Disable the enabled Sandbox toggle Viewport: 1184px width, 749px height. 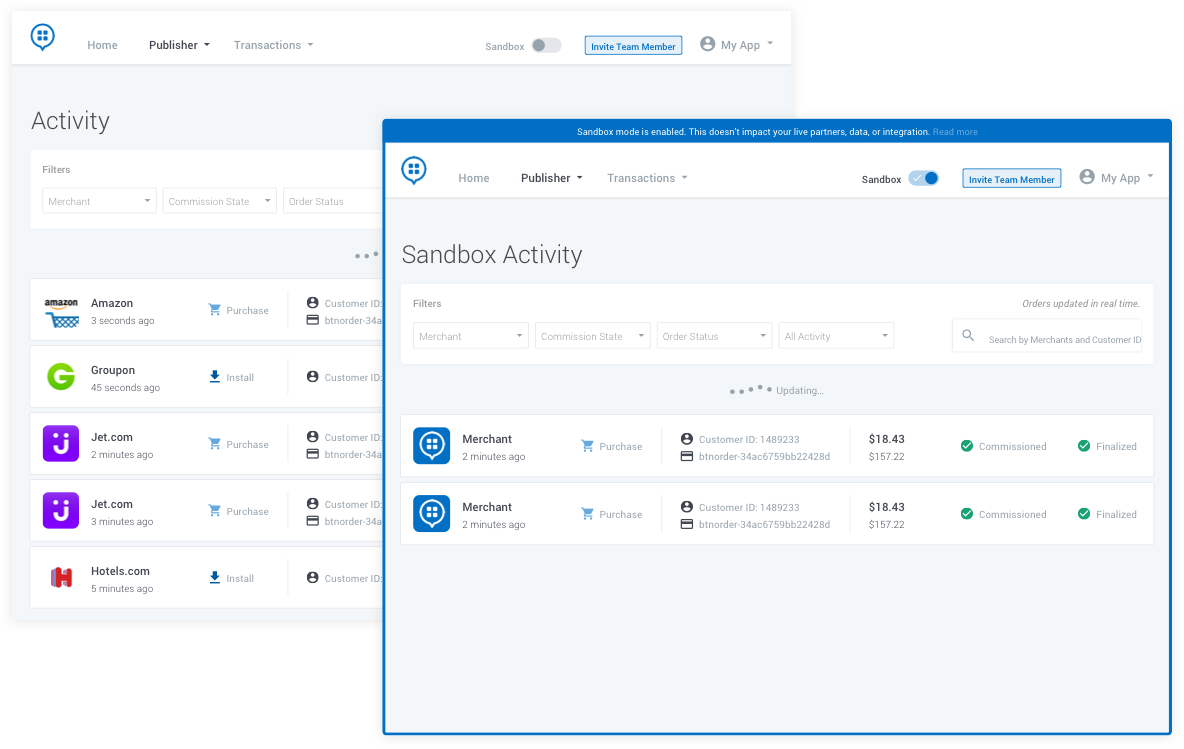[x=923, y=178]
